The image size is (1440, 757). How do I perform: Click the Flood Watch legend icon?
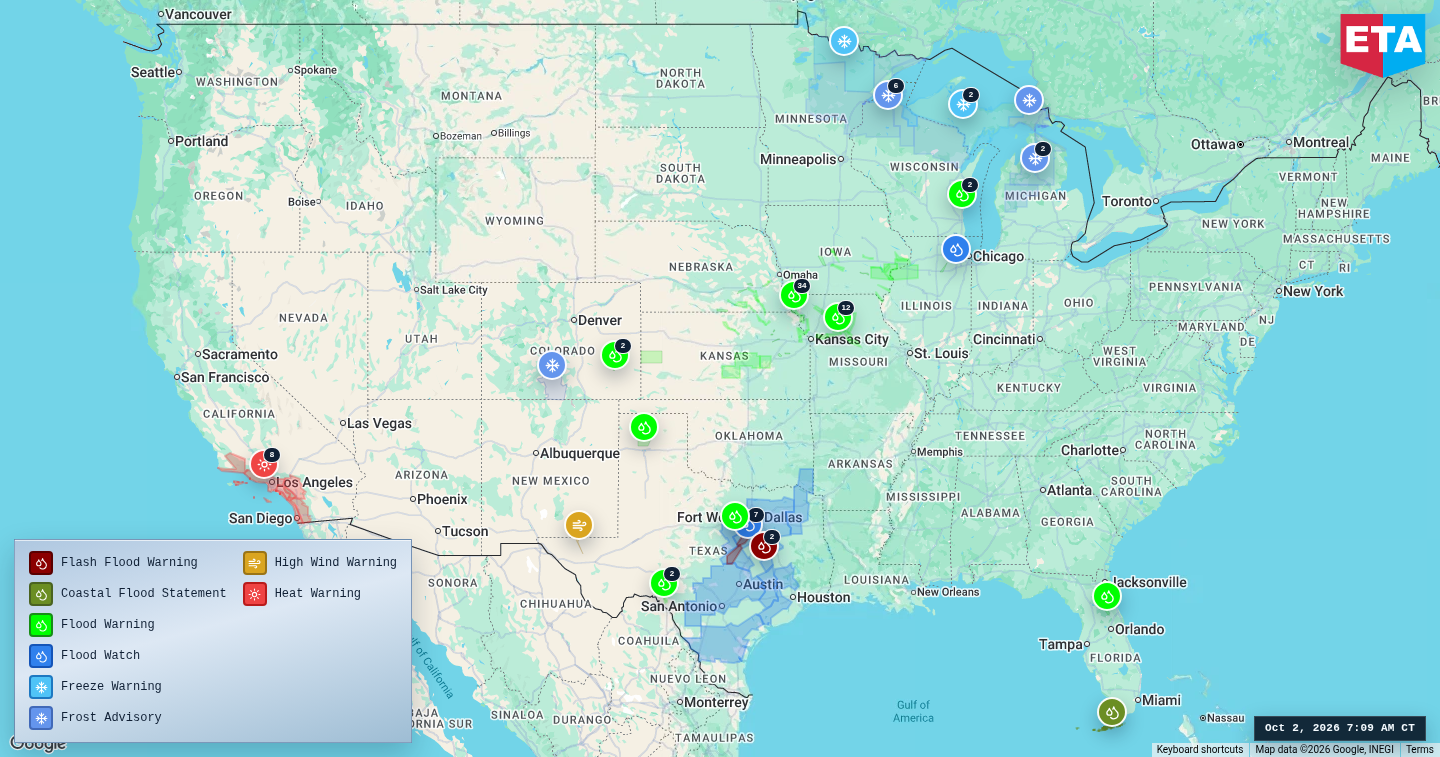(41, 656)
